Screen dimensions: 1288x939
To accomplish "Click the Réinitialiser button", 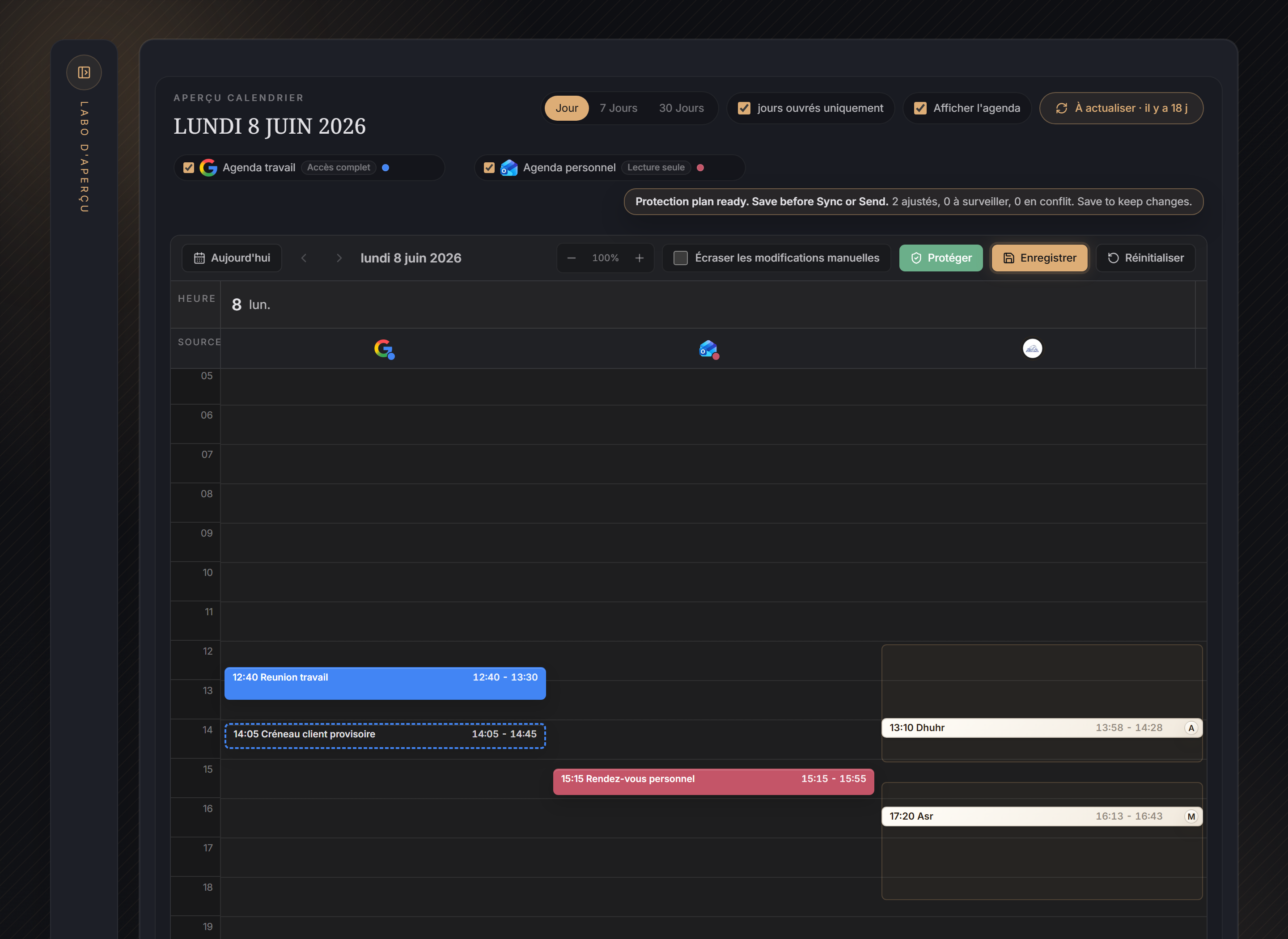I will 1145,258.
